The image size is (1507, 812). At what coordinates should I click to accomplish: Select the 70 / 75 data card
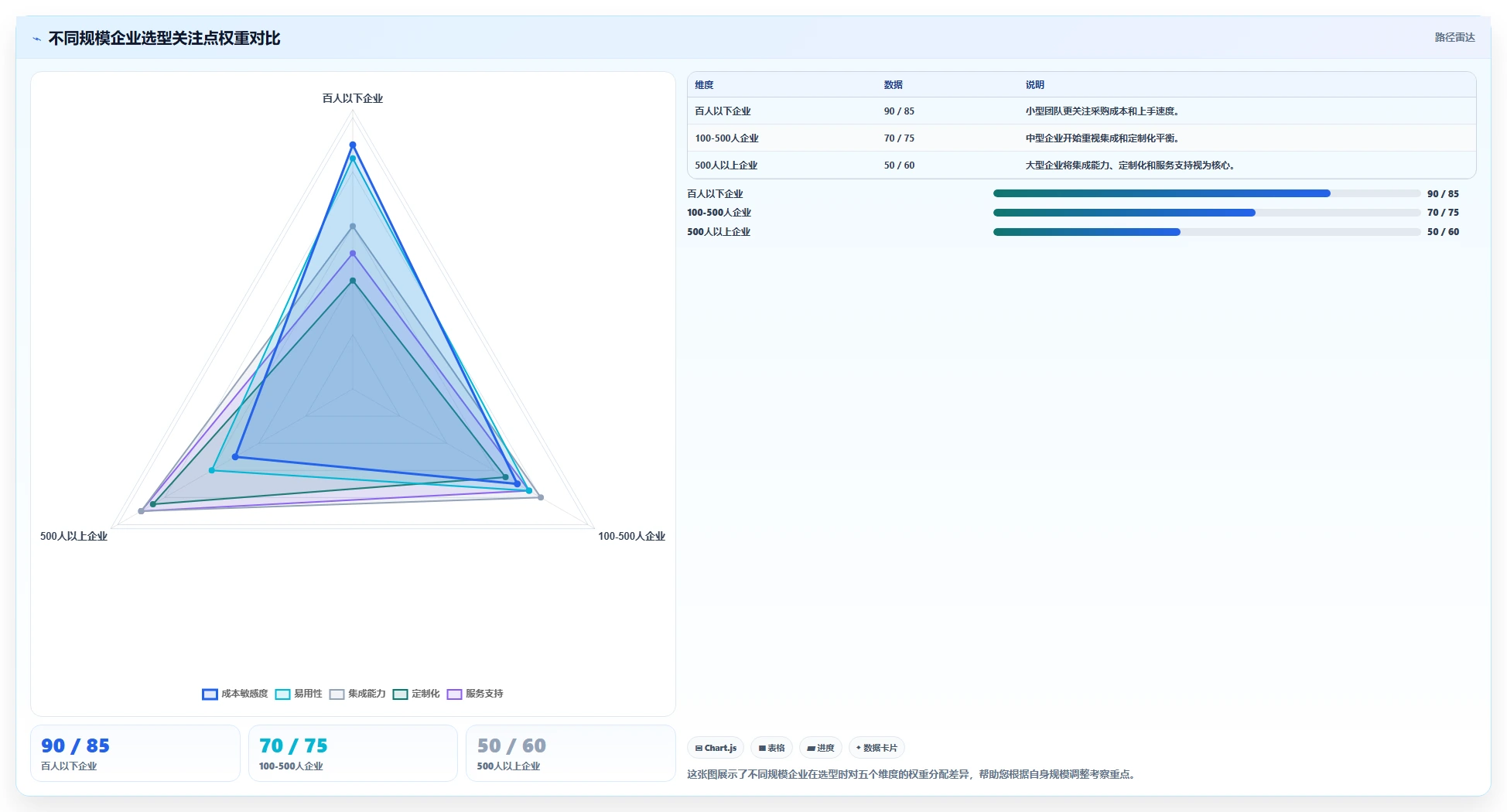[353, 753]
